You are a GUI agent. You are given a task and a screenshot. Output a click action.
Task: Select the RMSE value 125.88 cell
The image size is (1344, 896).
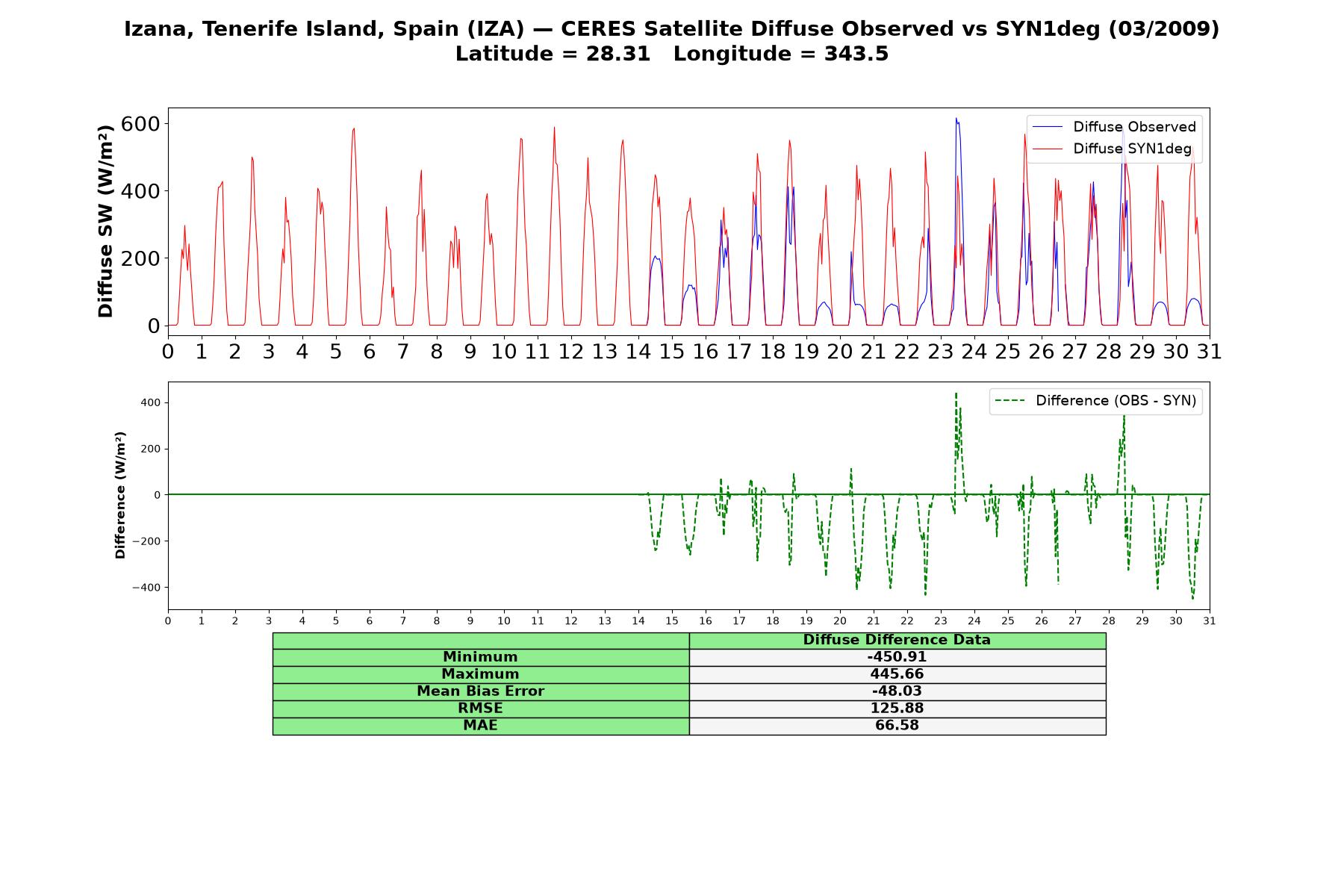click(897, 709)
